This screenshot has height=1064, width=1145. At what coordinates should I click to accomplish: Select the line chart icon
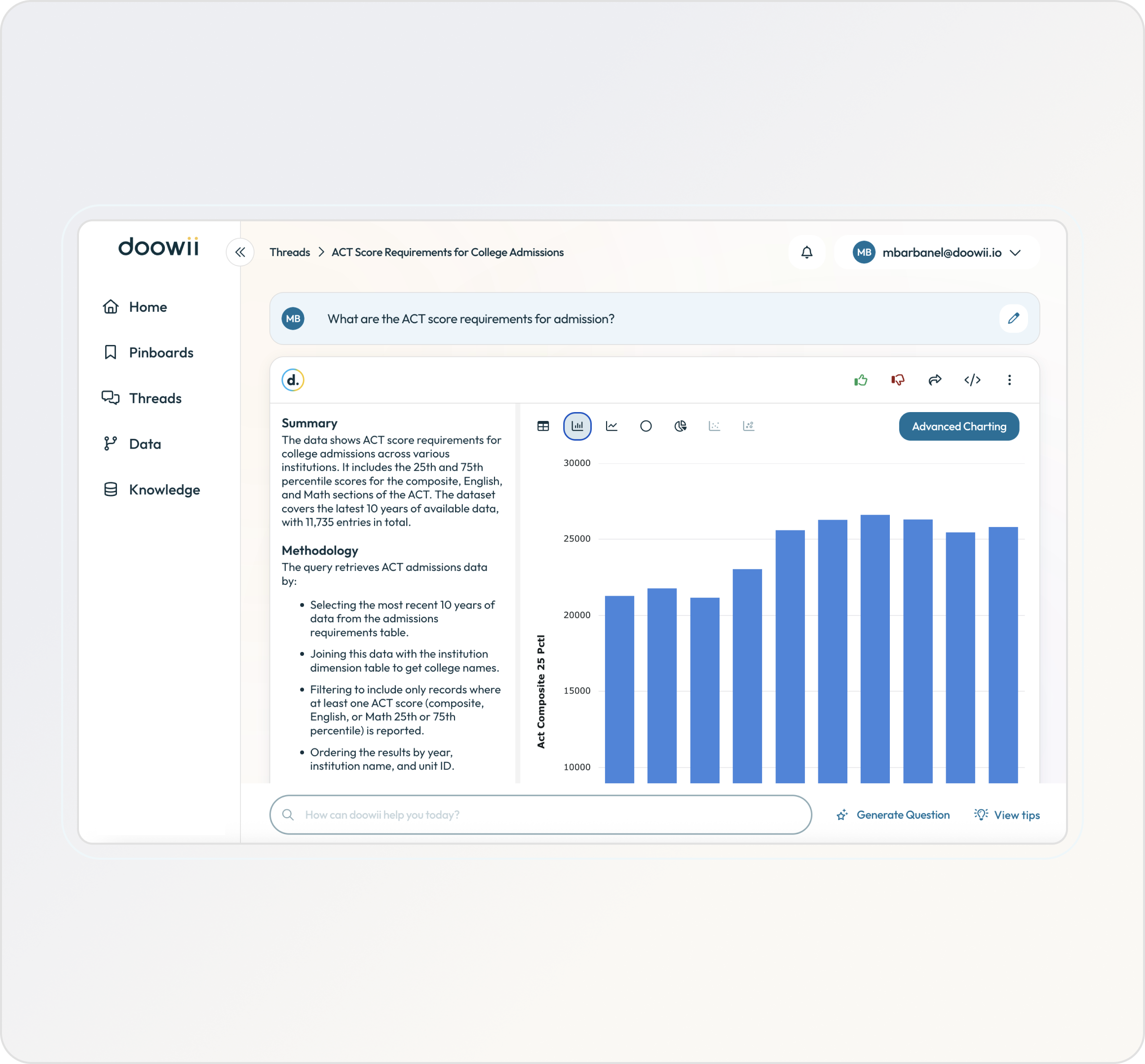611,426
